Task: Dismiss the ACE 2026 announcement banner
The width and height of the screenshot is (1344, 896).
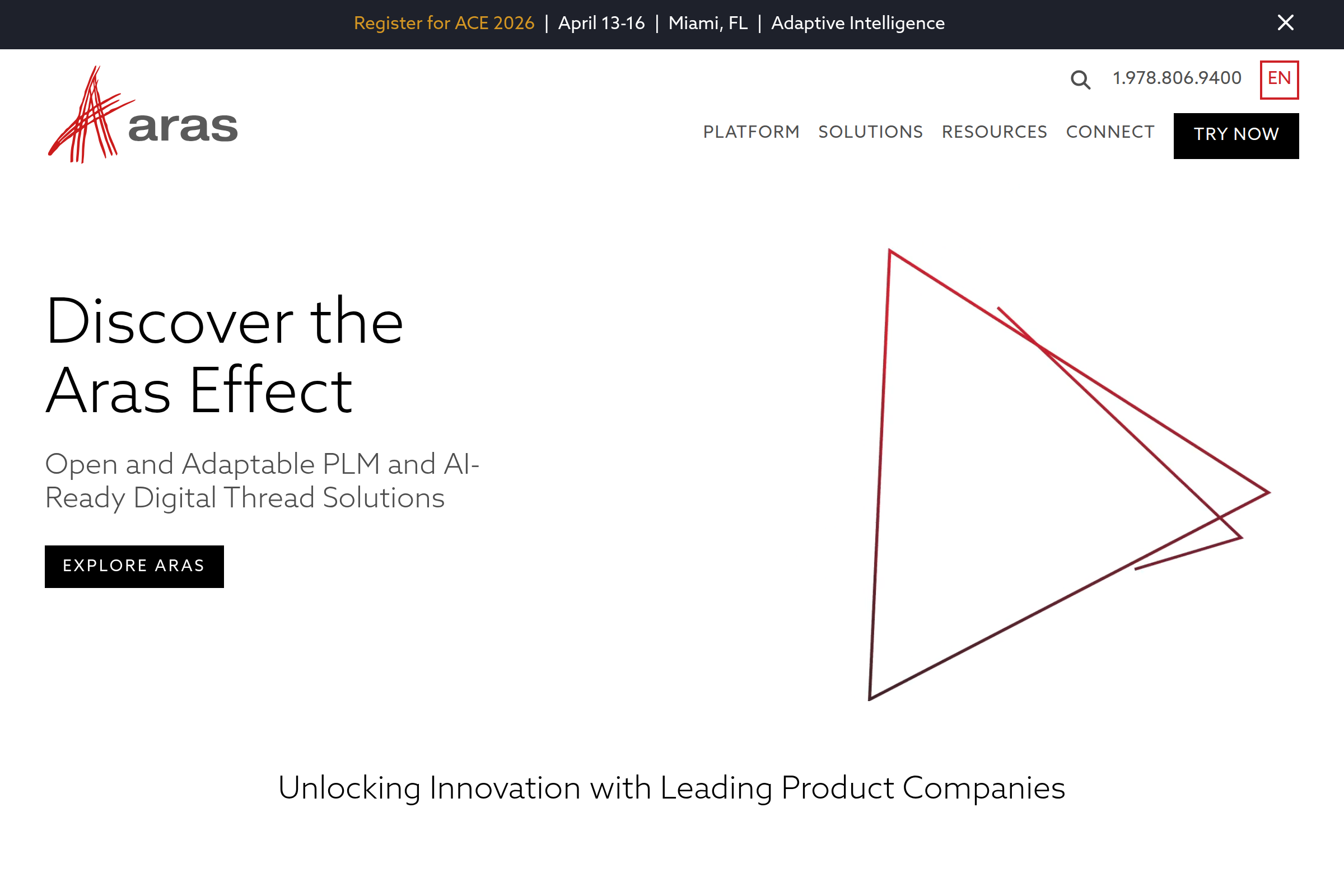Action: click(x=1285, y=23)
